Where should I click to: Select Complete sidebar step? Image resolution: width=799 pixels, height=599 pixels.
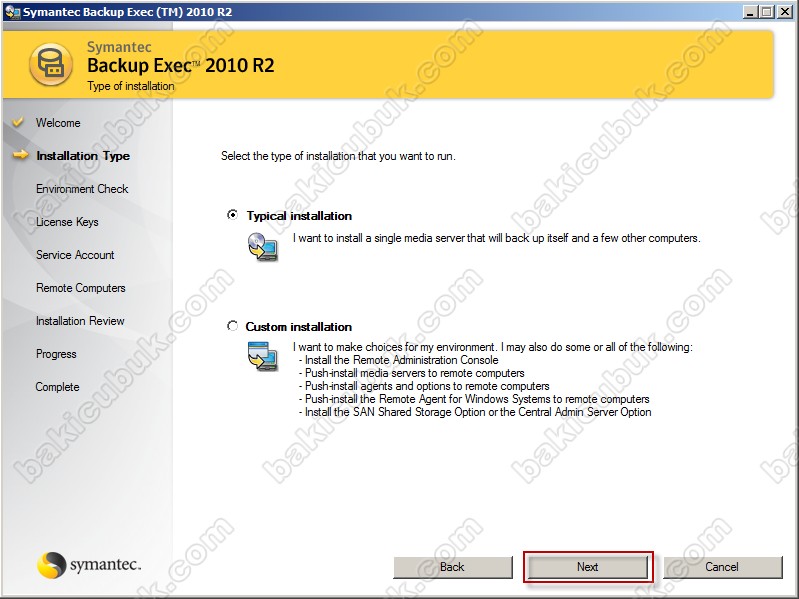[57, 387]
